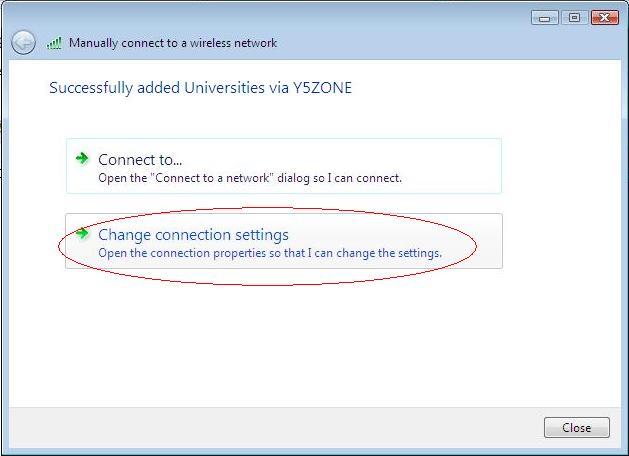This screenshot has width=629, height=456.
Task: Open "Change connection settings" option title
Action: (x=193, y=235)
